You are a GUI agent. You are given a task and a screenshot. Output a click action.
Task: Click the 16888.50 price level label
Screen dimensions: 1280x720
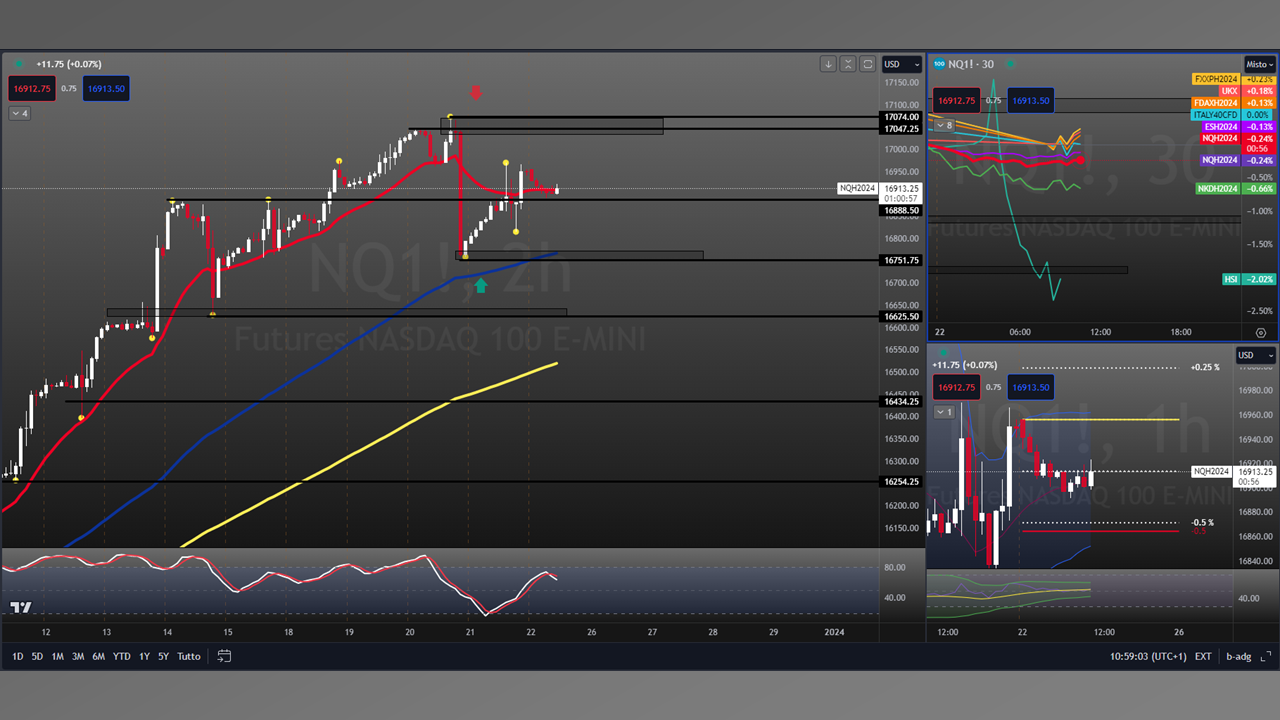(902, 211)
